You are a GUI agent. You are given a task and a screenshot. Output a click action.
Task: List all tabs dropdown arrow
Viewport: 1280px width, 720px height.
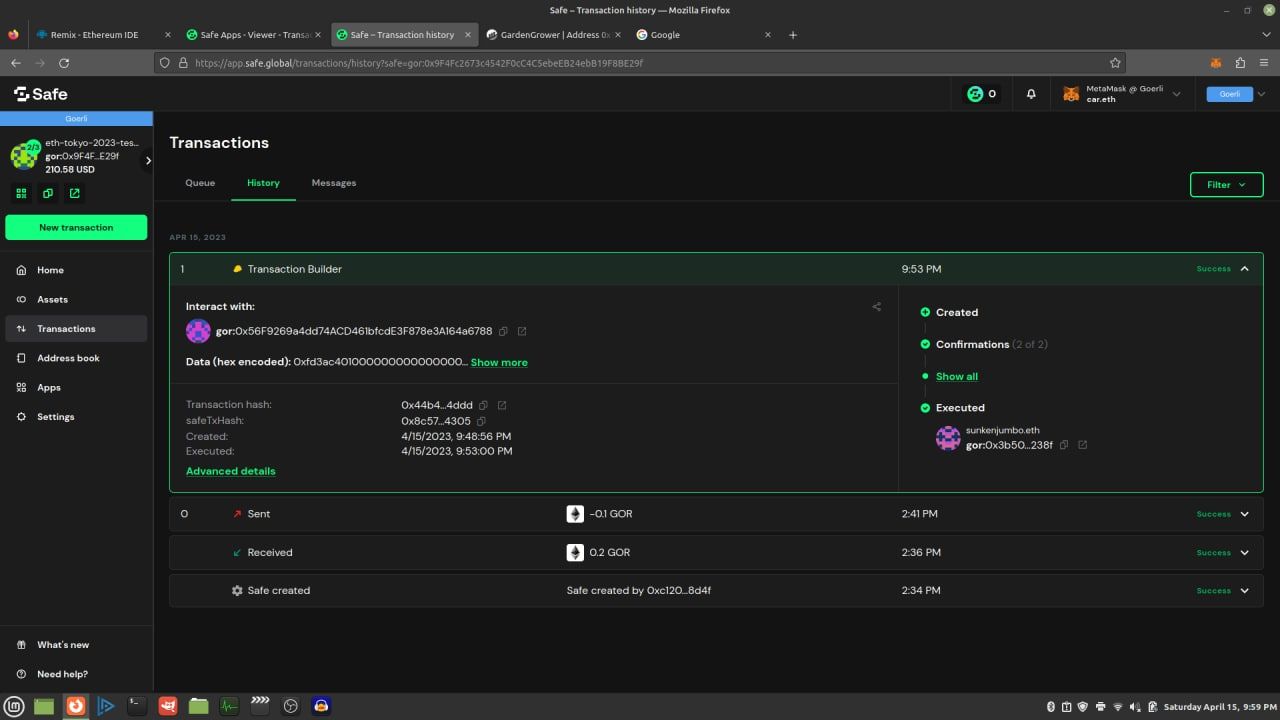[x=1266, y=34]
